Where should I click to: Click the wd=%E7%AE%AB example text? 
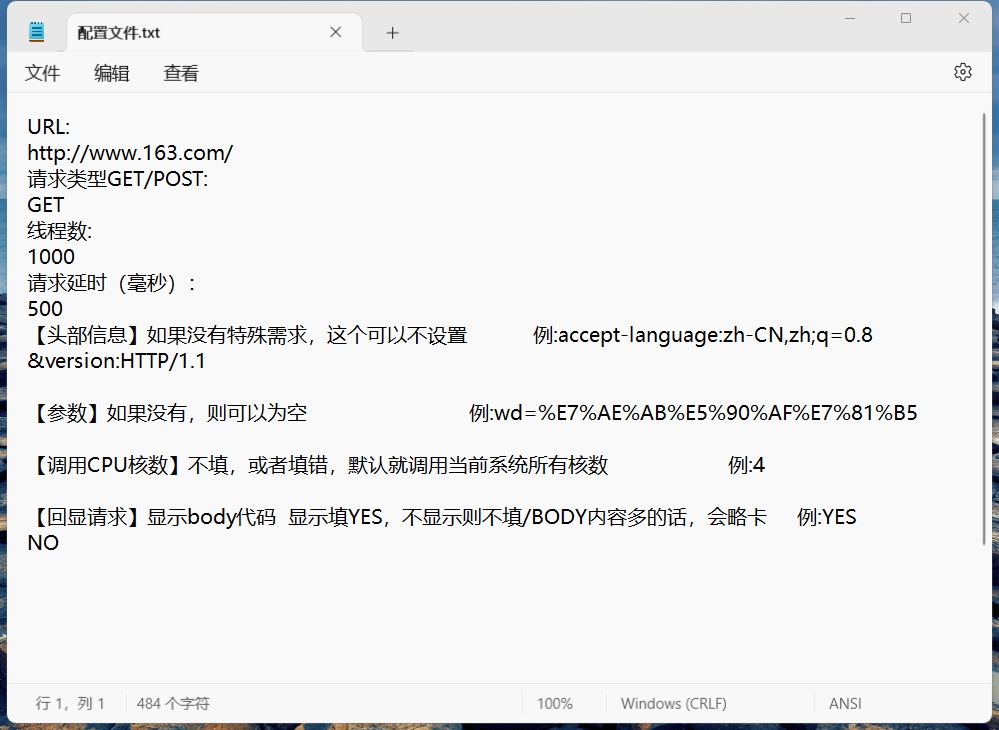tap(705, 413)
